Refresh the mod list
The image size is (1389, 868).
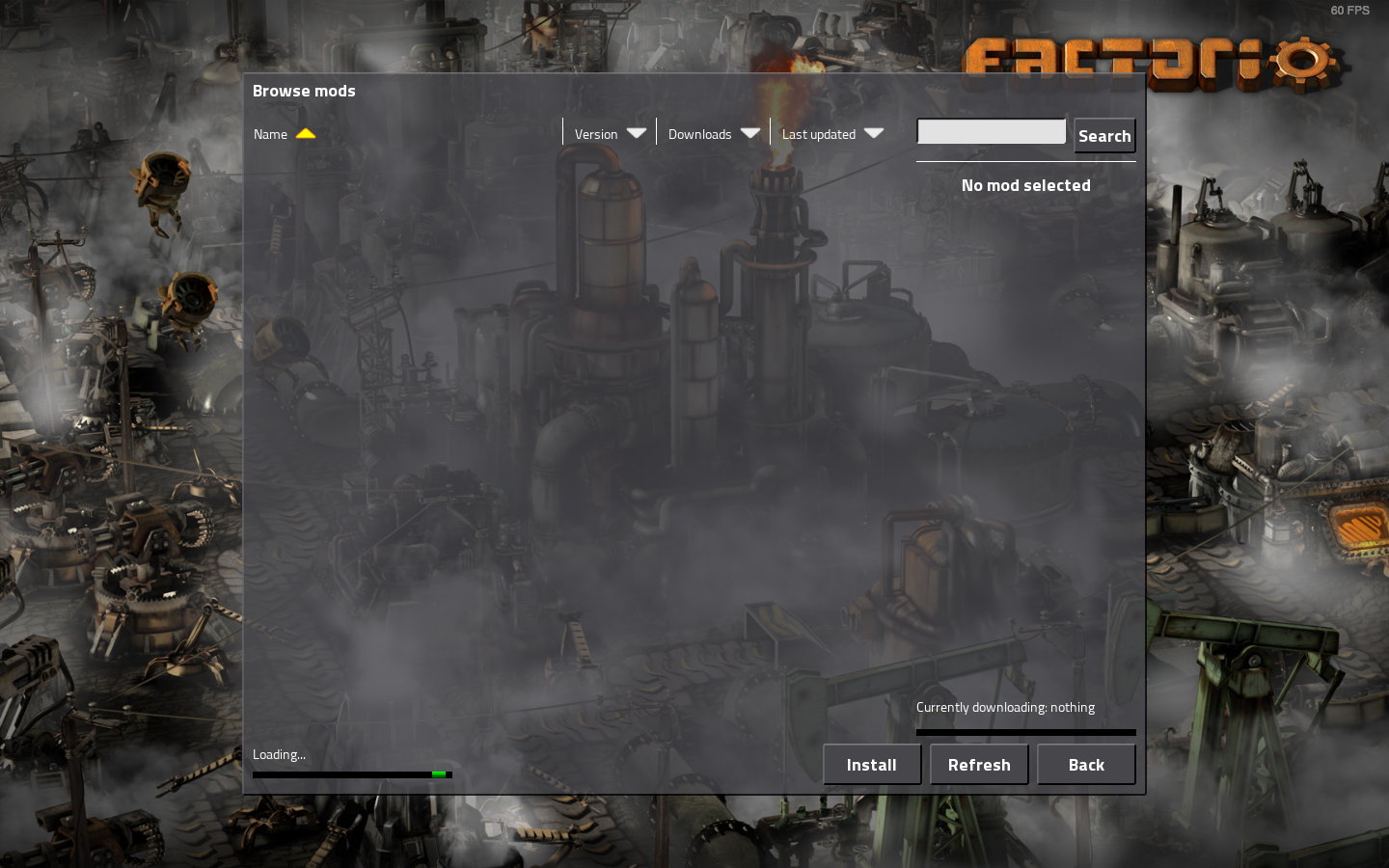[979, 765]
